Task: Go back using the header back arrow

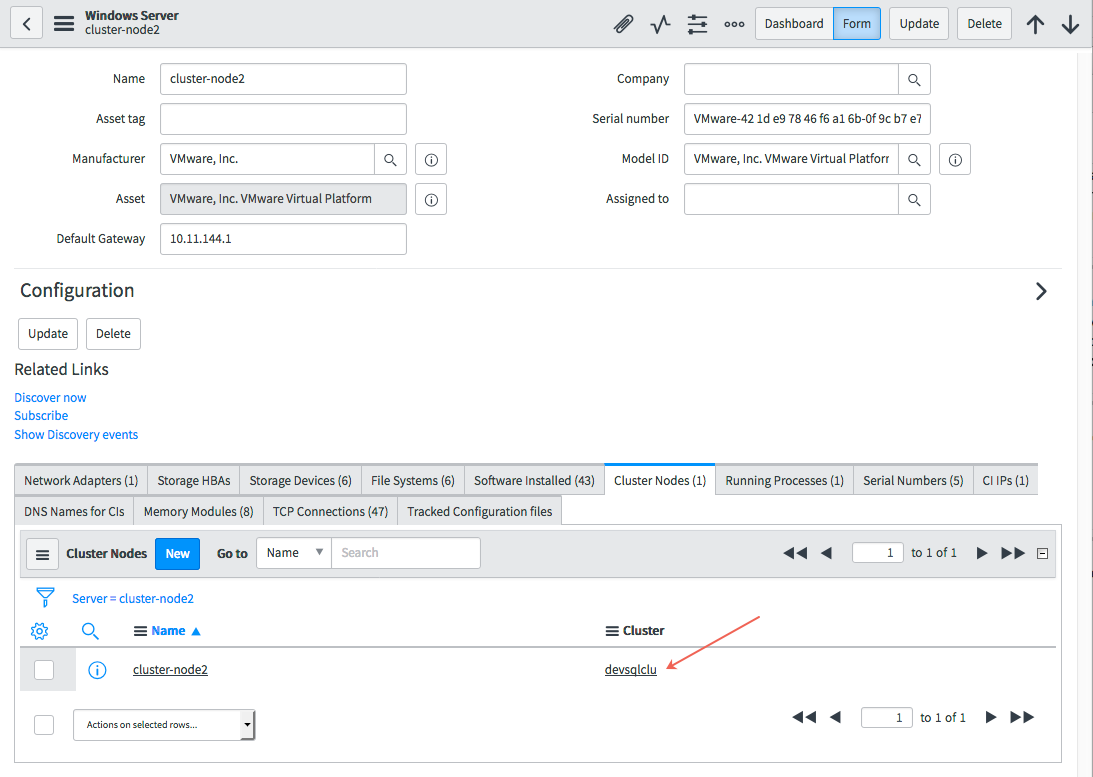Action: click(x=26, y=24)
